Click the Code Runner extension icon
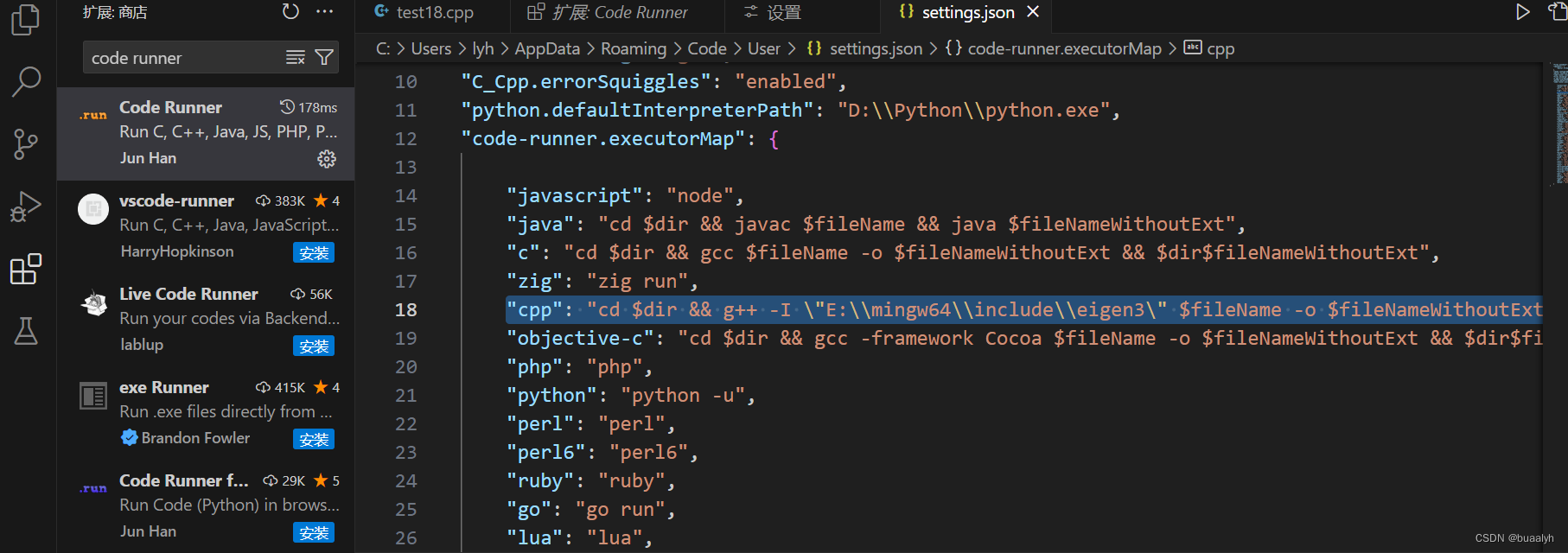Screen dimensions: 1568x553 (93, 116)
